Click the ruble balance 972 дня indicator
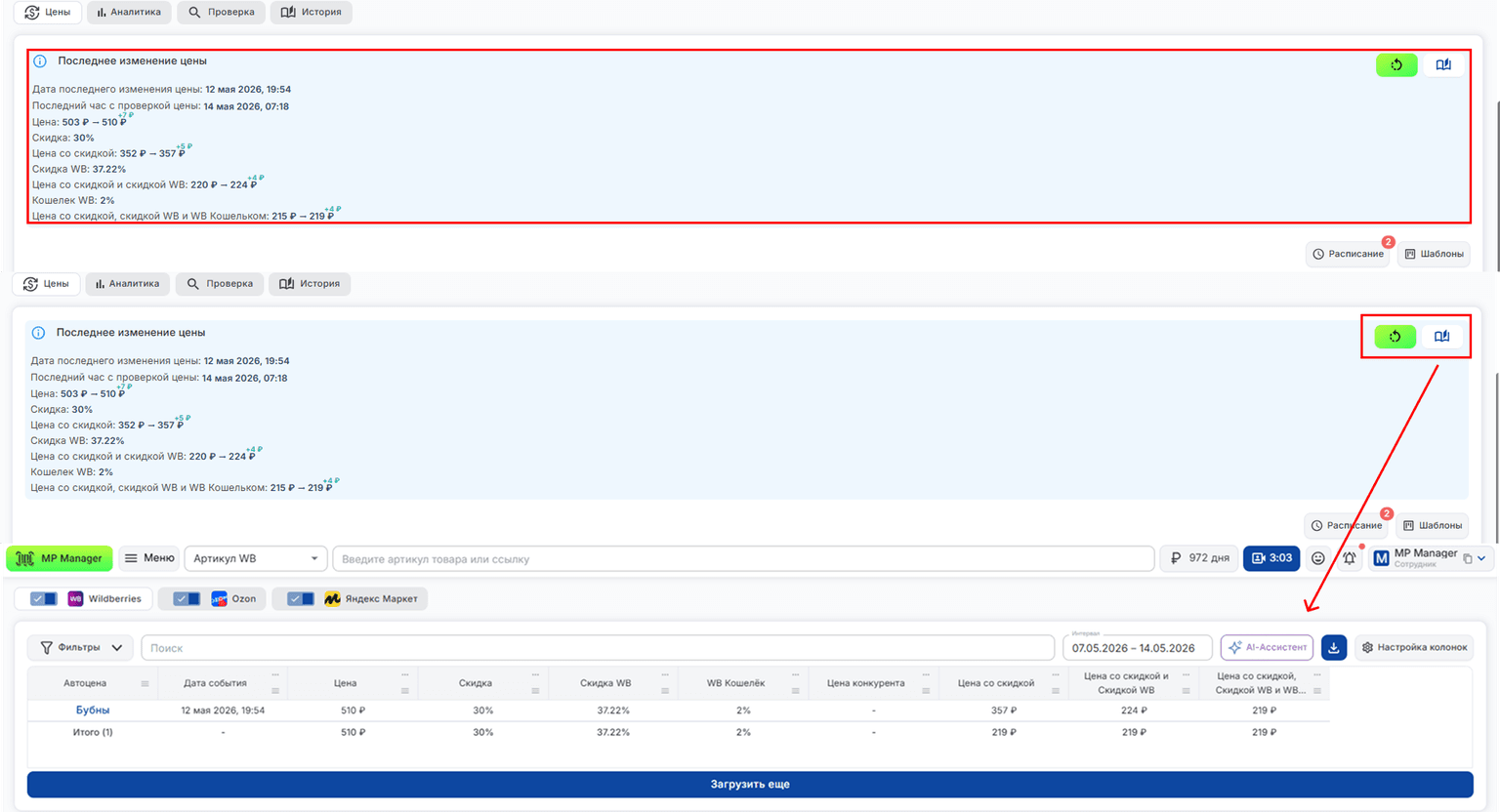 (x=1199, y=558)
